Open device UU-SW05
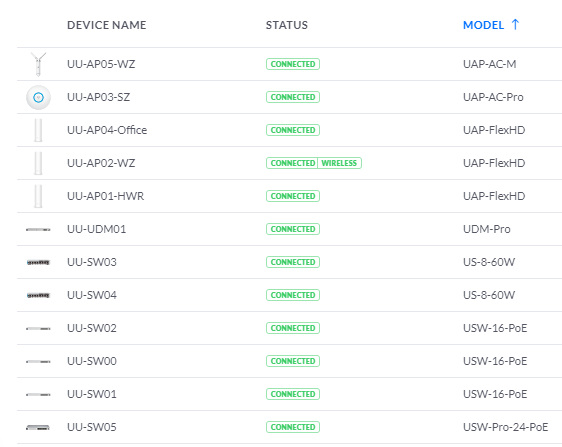Image resolution: width=562 pixels, height=447 pixels. click(x=92, y=427)
